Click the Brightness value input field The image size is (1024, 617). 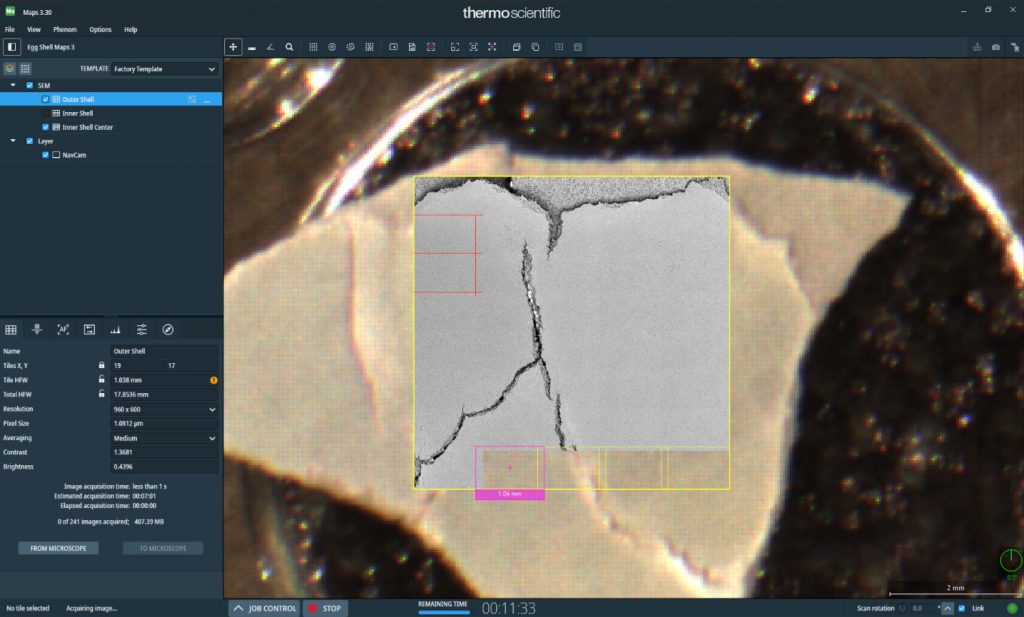(x=164, y=466)
